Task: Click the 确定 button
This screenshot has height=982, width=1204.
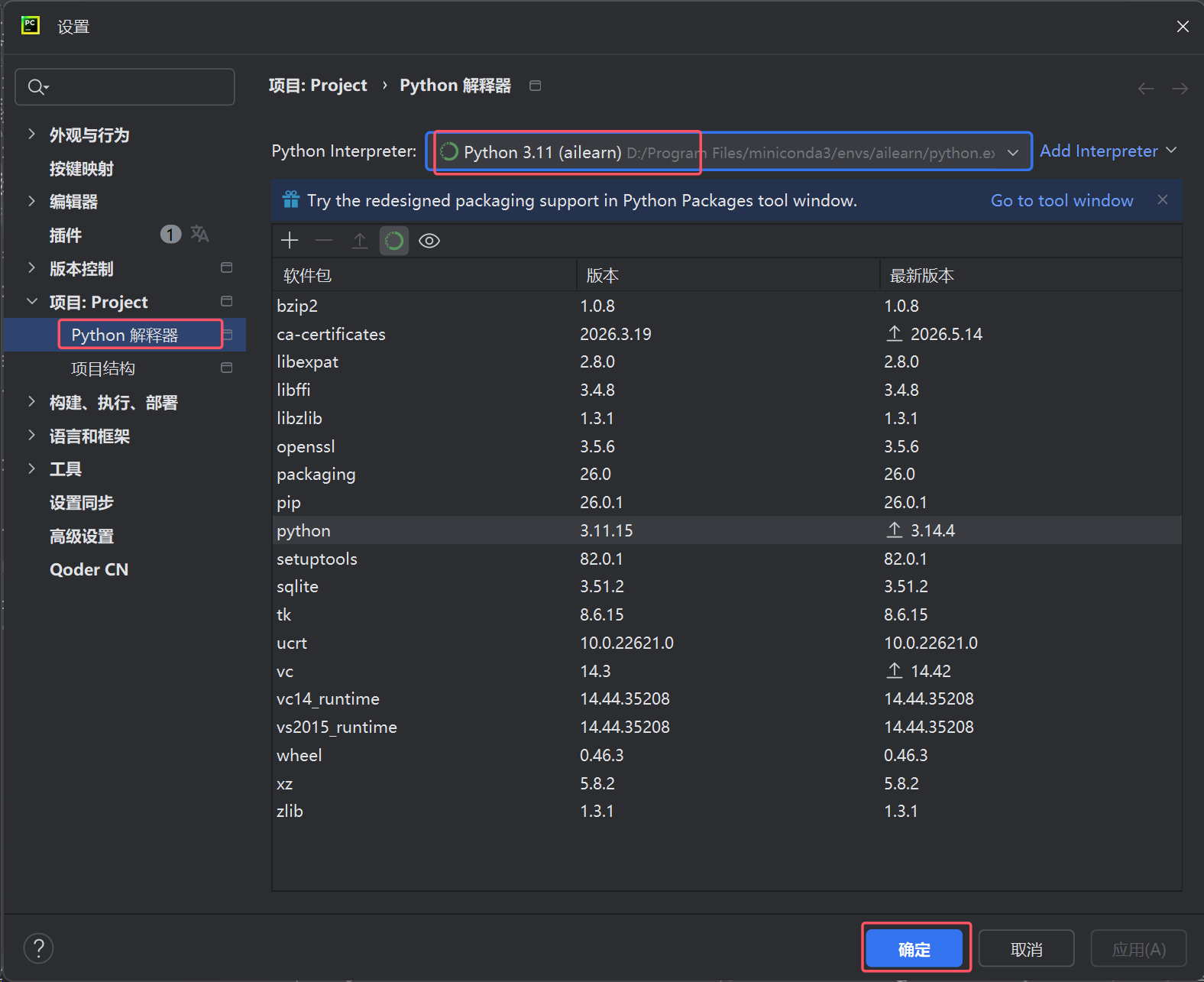Action: [x=914, y=949]
